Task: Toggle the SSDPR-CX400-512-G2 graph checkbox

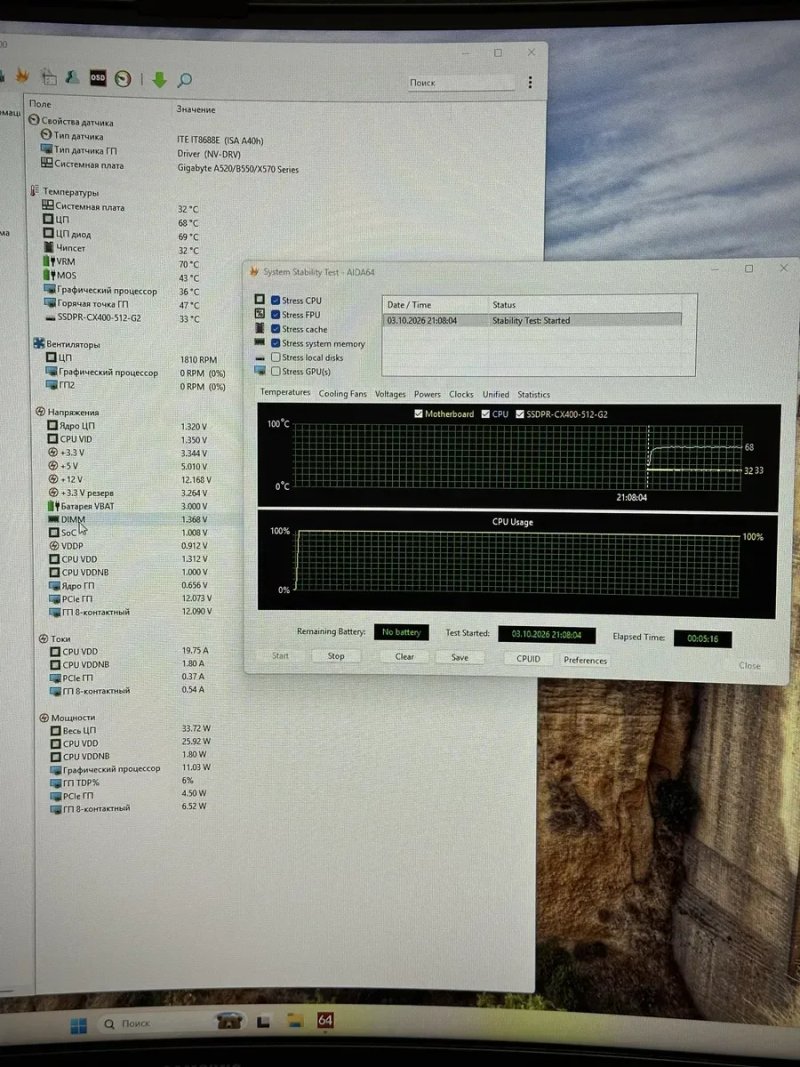Action: click(x=520, y=414)
